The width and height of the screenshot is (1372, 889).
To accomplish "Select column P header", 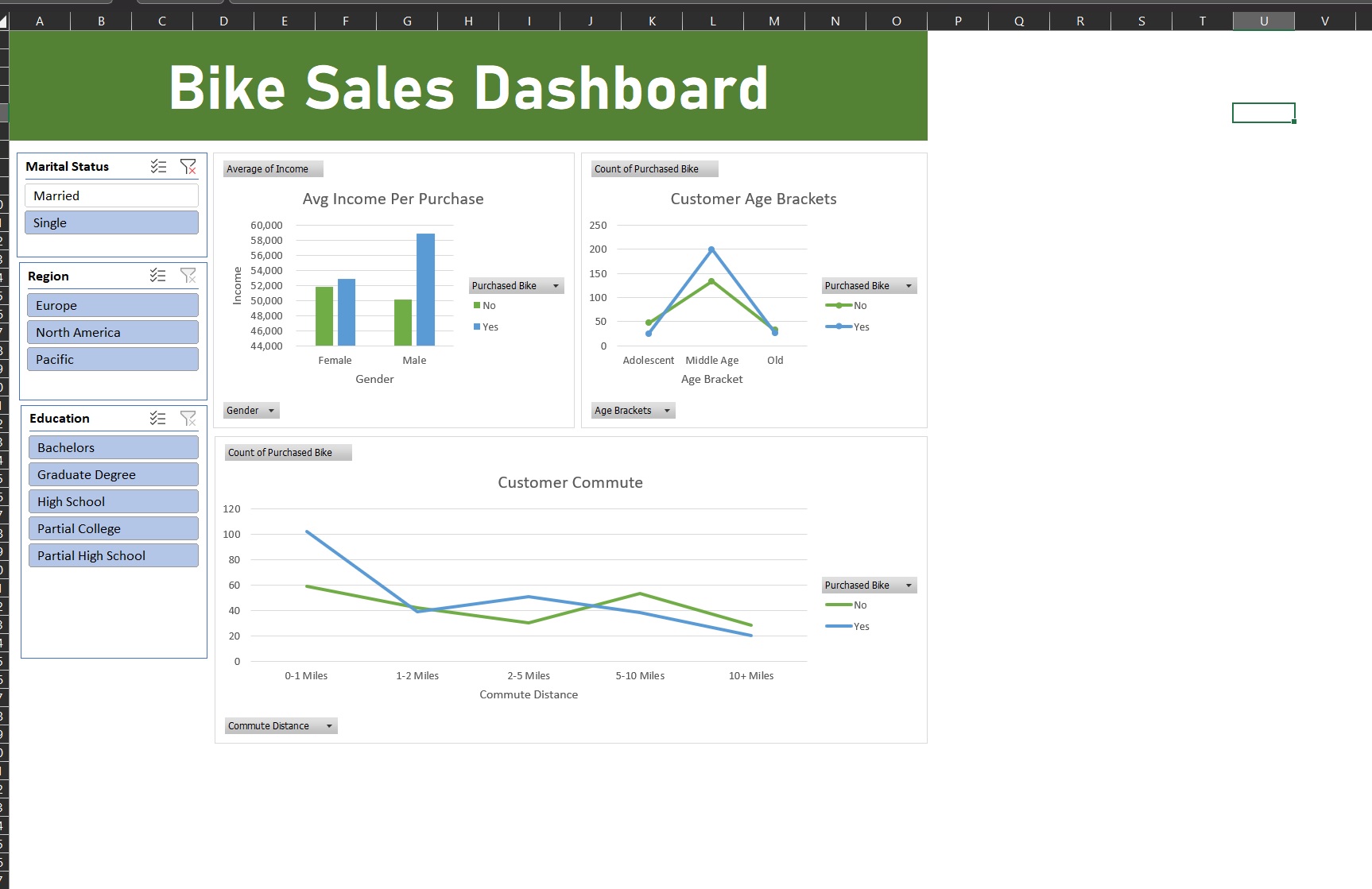I will (958, 21).
